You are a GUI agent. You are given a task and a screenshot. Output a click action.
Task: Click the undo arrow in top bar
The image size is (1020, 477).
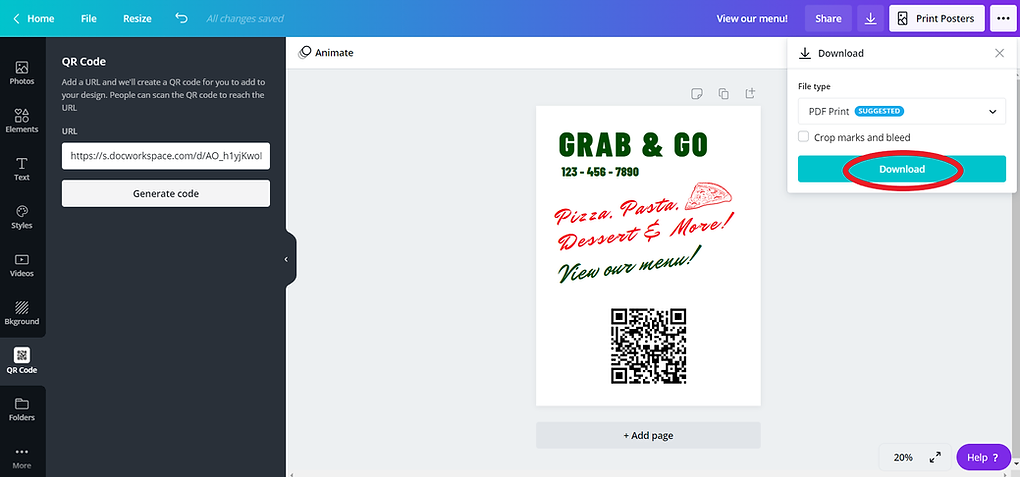coord(181,18)
